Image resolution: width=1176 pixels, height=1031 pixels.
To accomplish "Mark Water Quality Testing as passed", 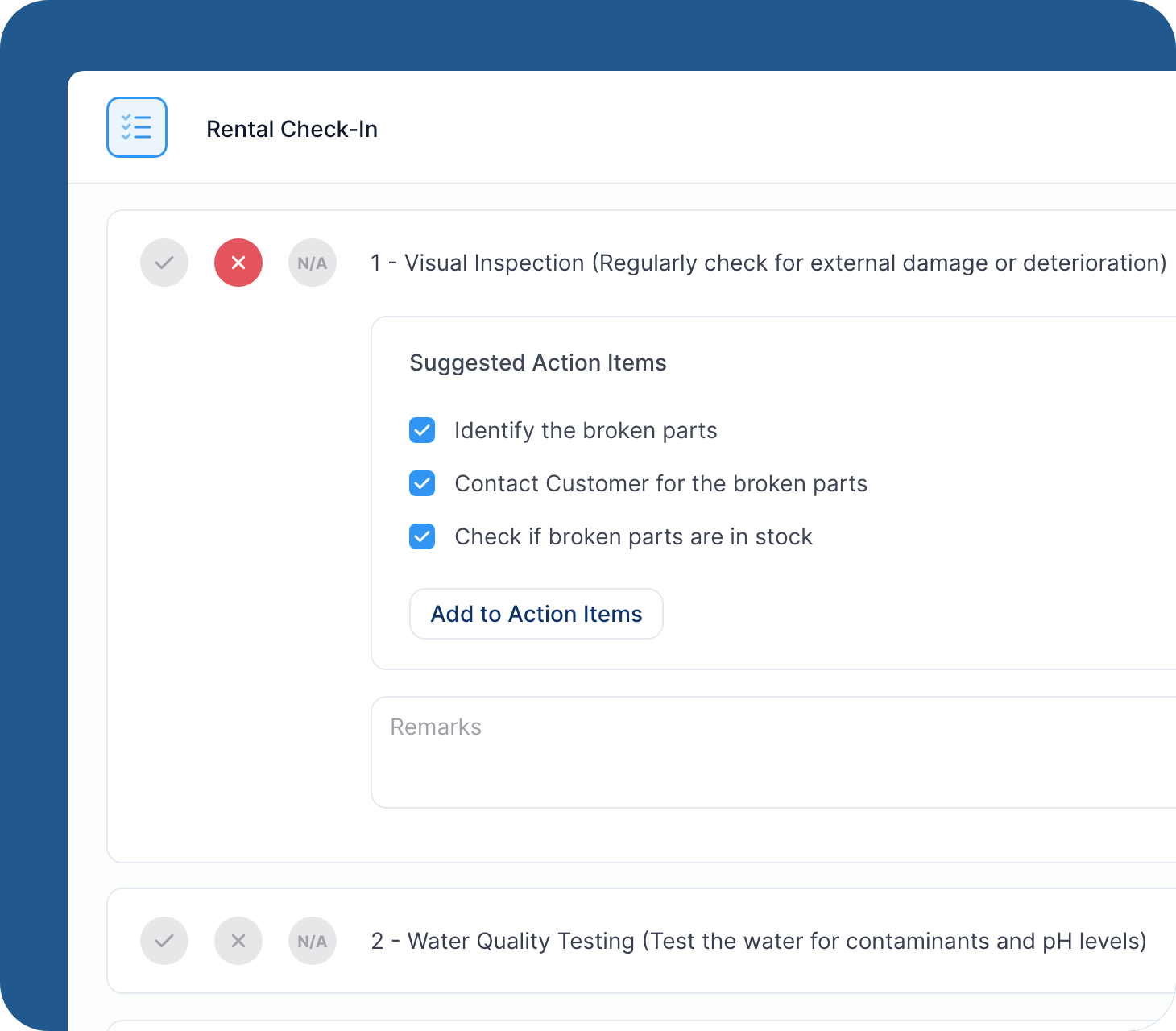I will (x=164, y=941).
